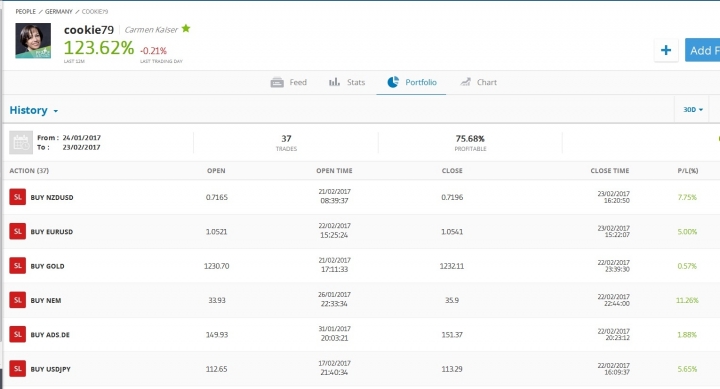Click the blue Add button
Image resolution: width=720 pixels, height=389 pixels.
703,50
